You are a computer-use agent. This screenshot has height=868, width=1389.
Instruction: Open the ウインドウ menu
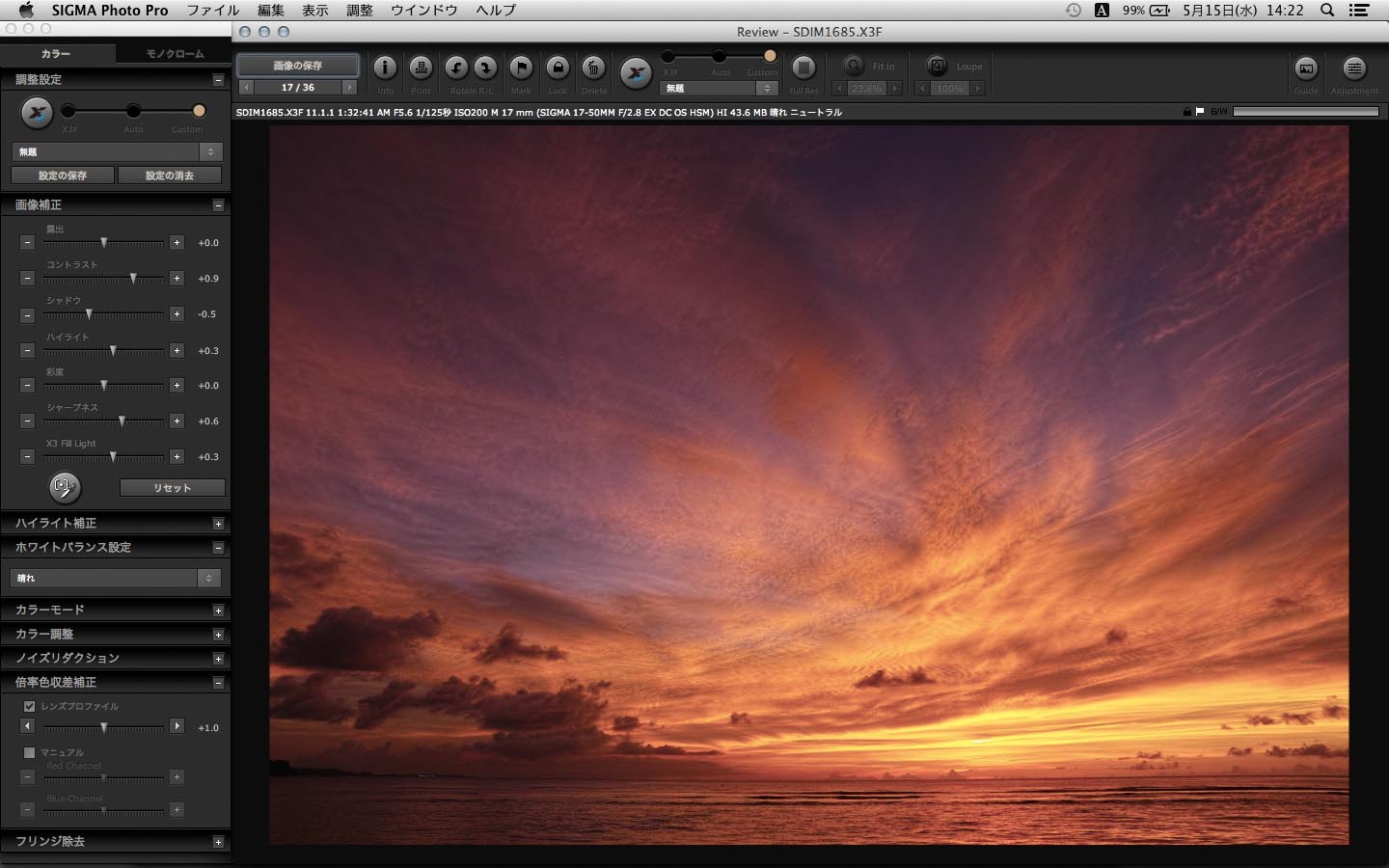[x=424, y=10]
